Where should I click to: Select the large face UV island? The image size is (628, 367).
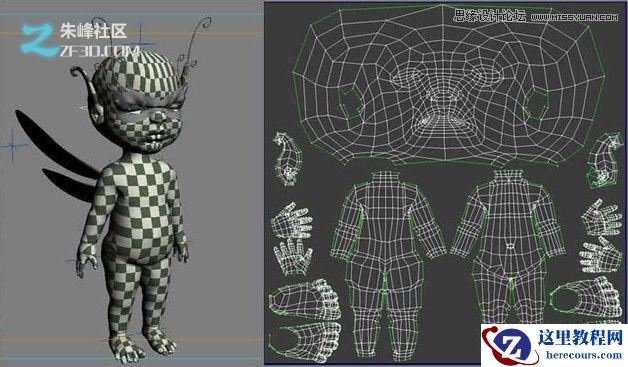(449, 86)
